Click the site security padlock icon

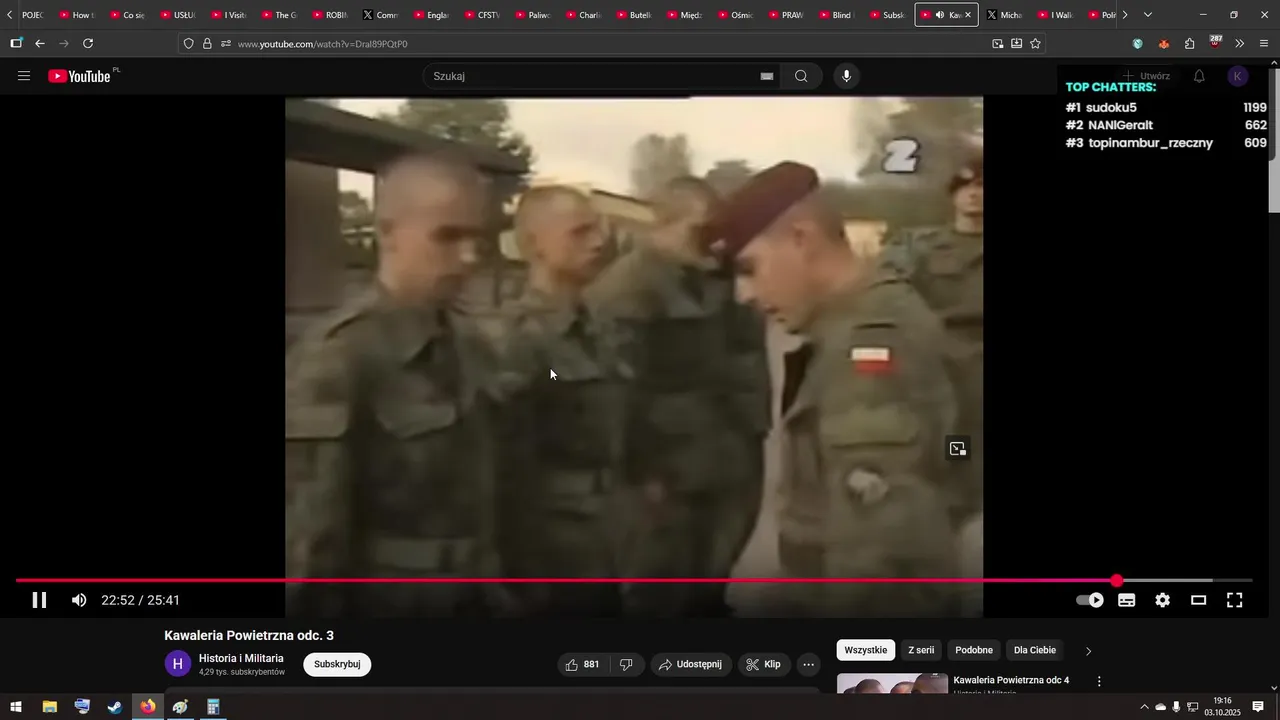207,44
